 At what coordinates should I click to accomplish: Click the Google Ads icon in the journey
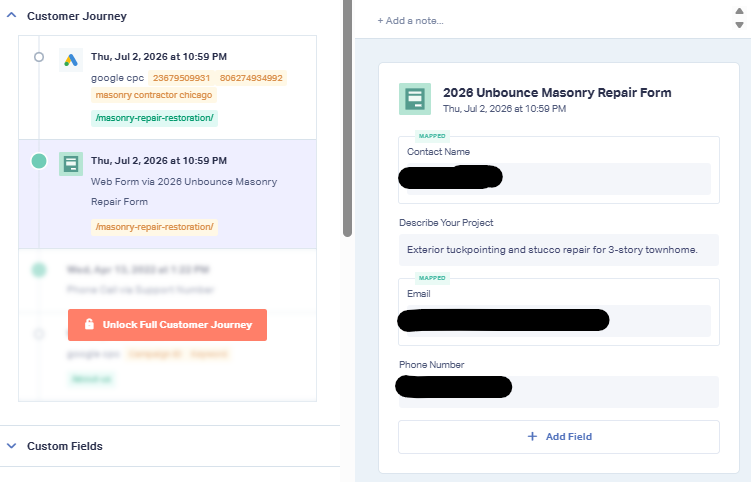(71, 60)
